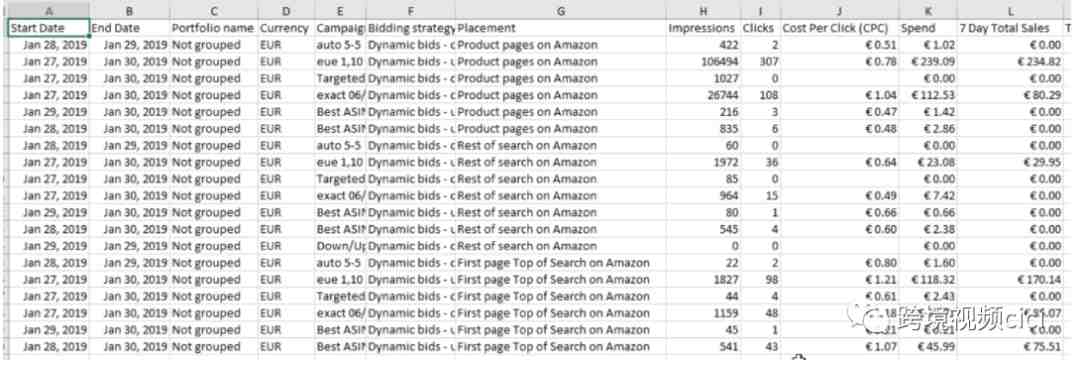The width and height of the screenshot is (1080, 366).
Task: Click the Portfolio name header cell
Action: coord(214,28)
